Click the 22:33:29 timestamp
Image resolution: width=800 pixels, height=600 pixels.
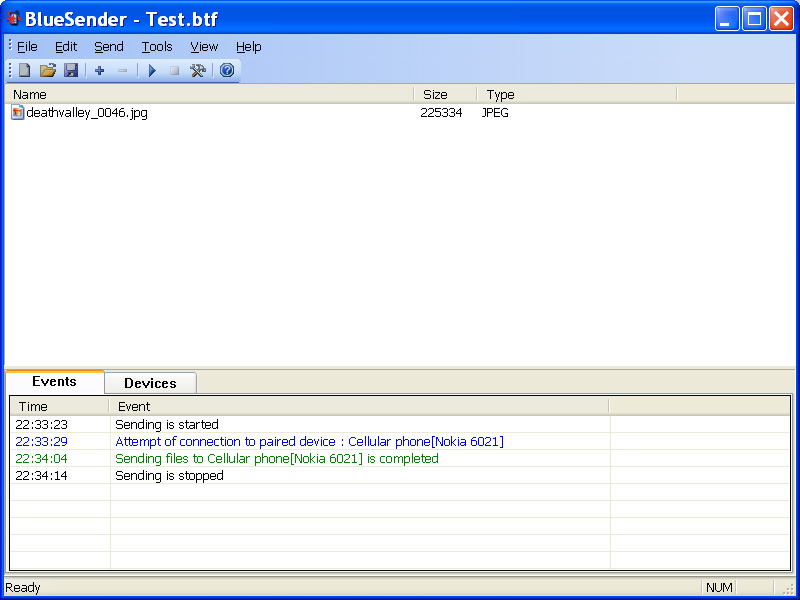pyautogui.click(x=41, y=441)
